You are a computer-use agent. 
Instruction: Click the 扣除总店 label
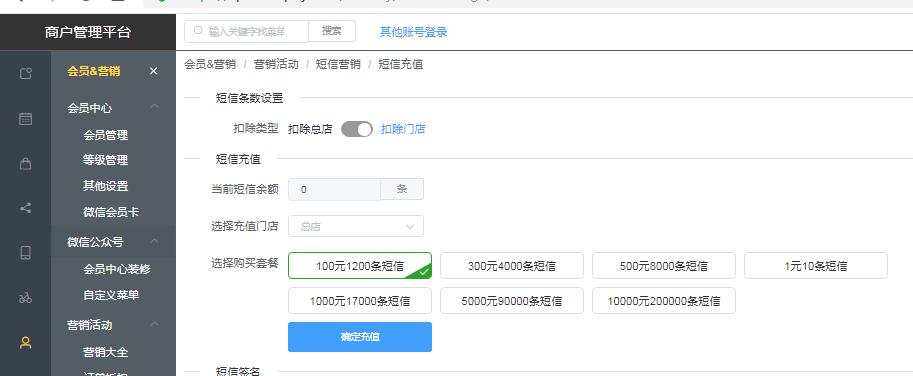tap(310, 129)
